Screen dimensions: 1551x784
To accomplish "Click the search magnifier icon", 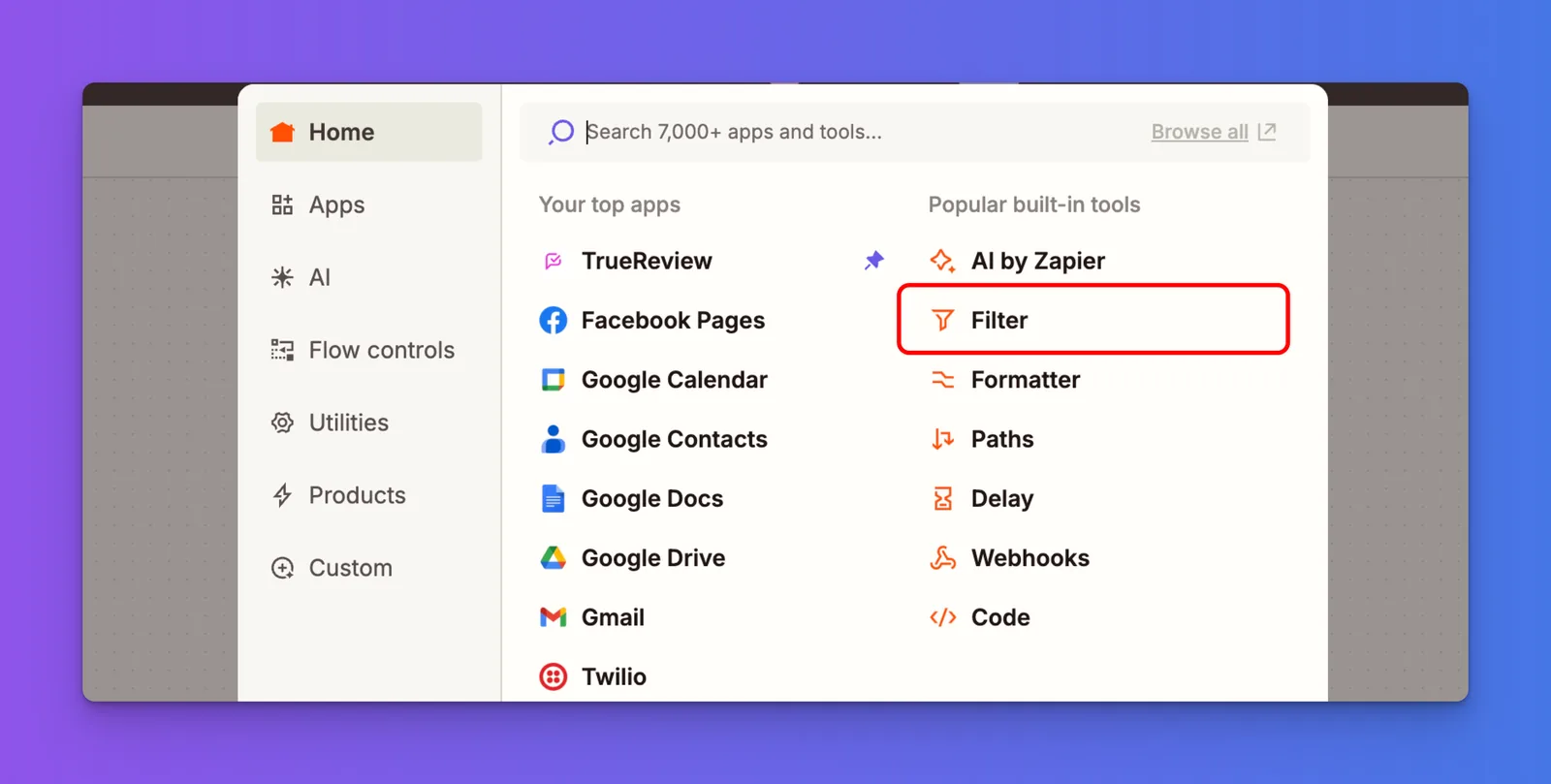I will (x=561, y=132).
